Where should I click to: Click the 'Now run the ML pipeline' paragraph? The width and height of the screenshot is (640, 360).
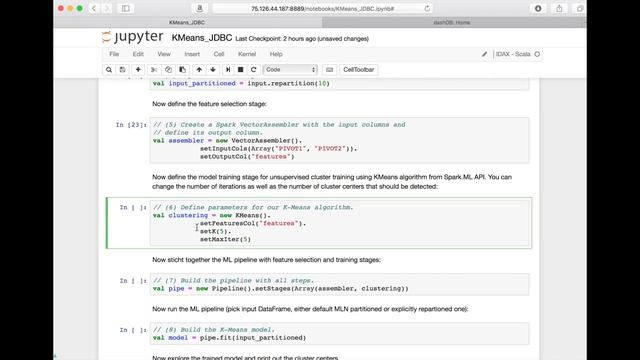pyautogui.click(x=310, y=309)
